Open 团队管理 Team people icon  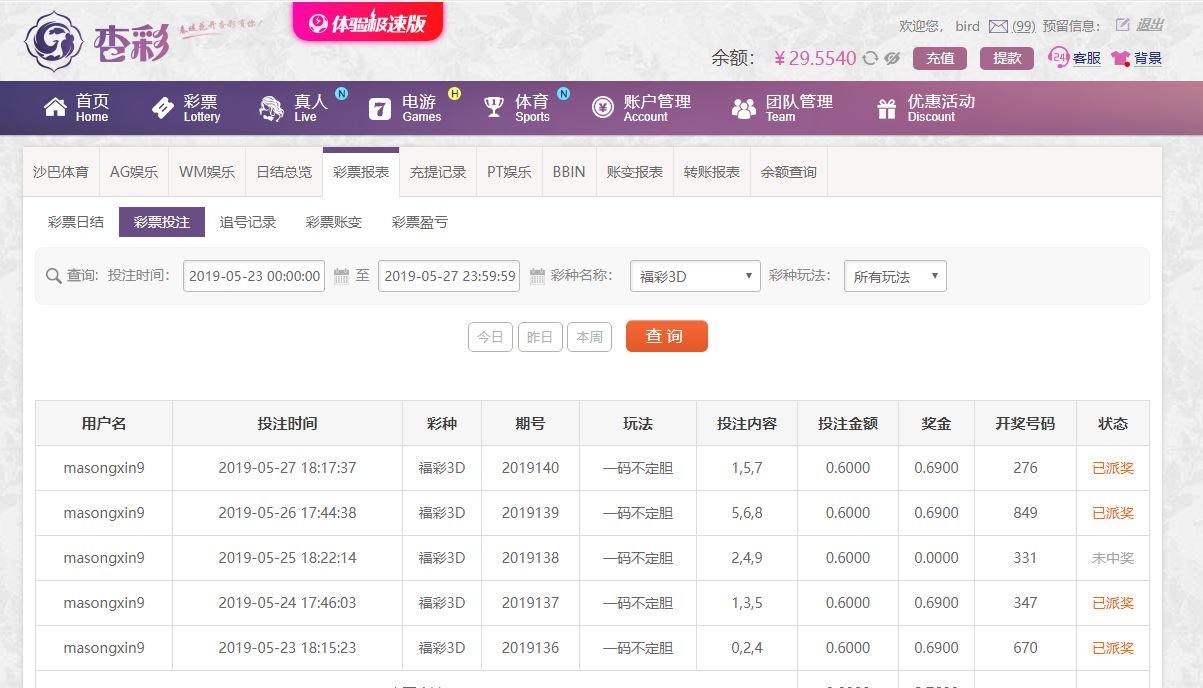[x=744, y=108]
